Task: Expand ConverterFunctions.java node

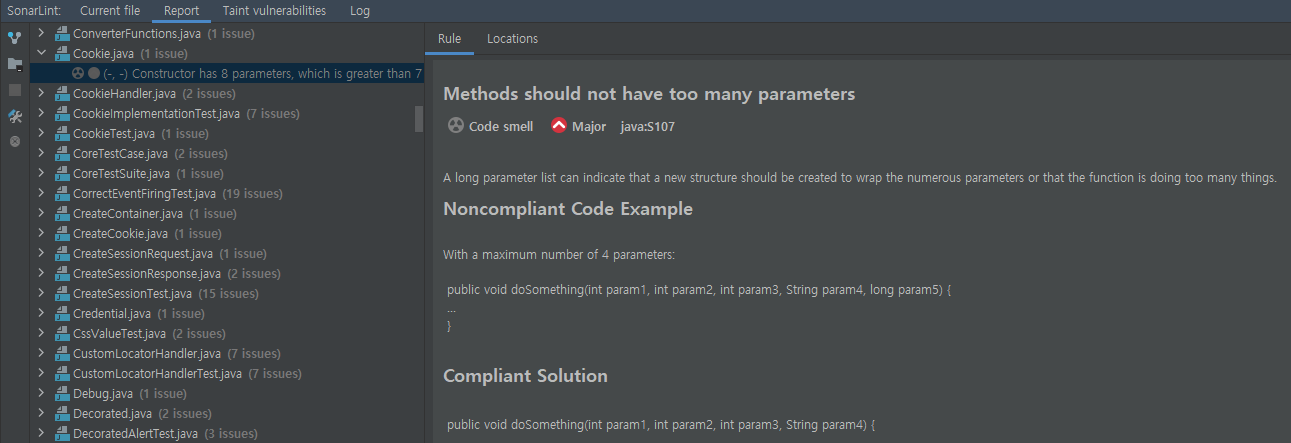Action: click(41, 33)
